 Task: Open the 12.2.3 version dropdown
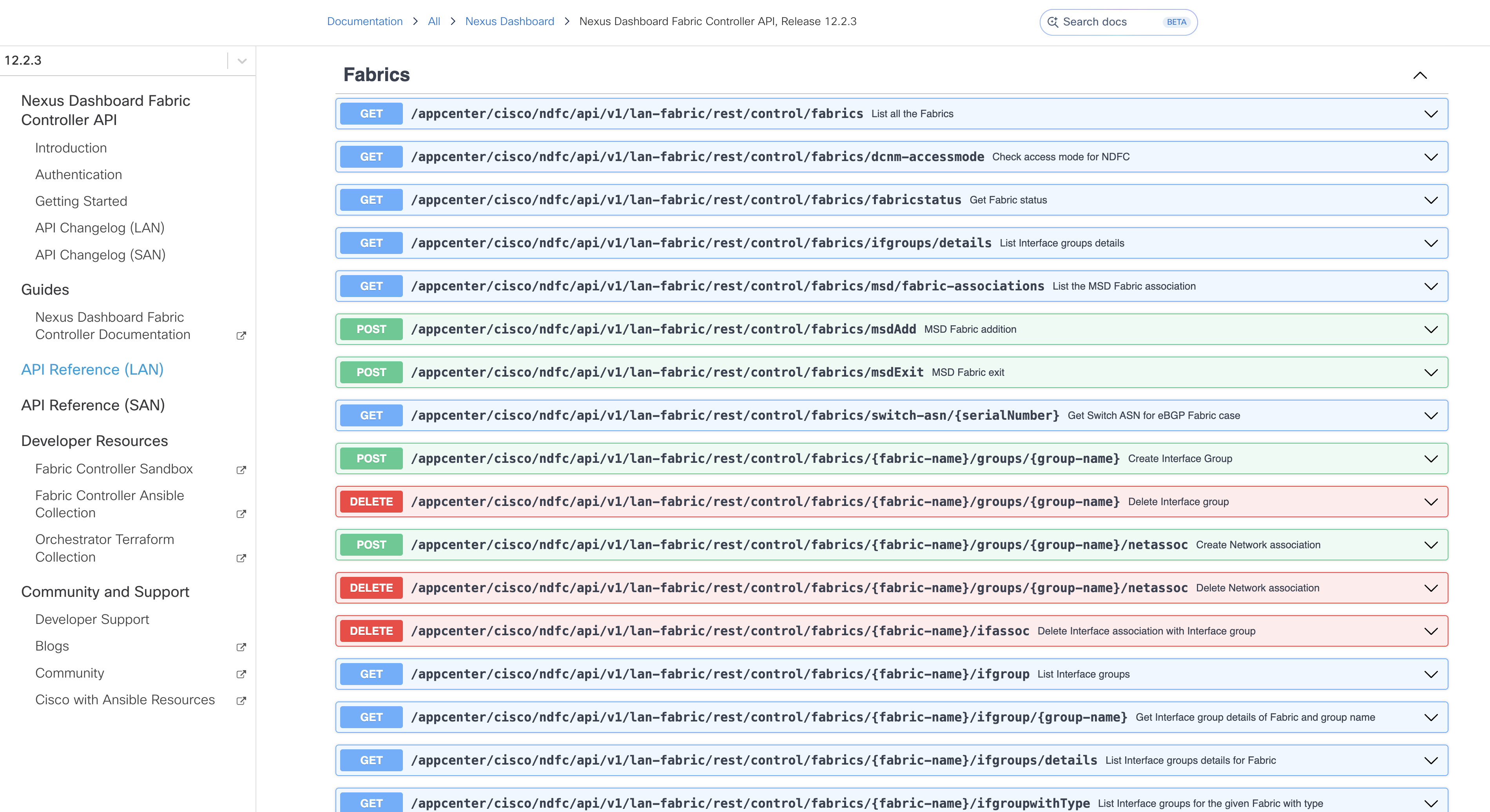tap(242, 61)
